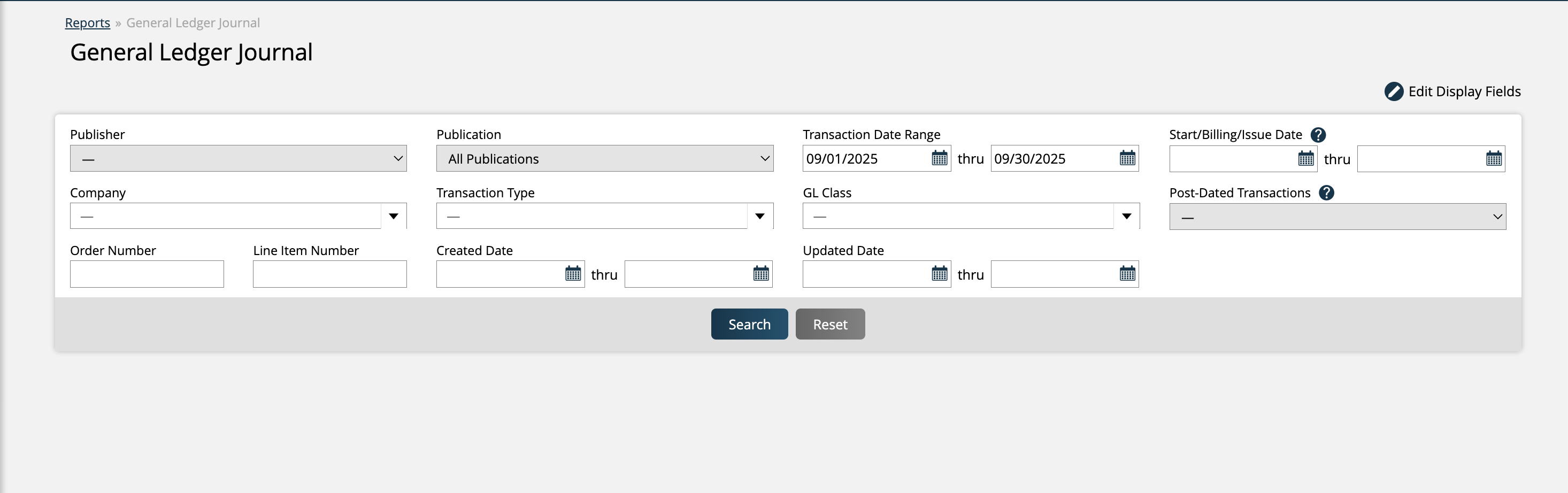The width and height of the screenshot is (1568, 493).
Task: Open the Transaction Type dropdown arrow
Action: [759, 216]
